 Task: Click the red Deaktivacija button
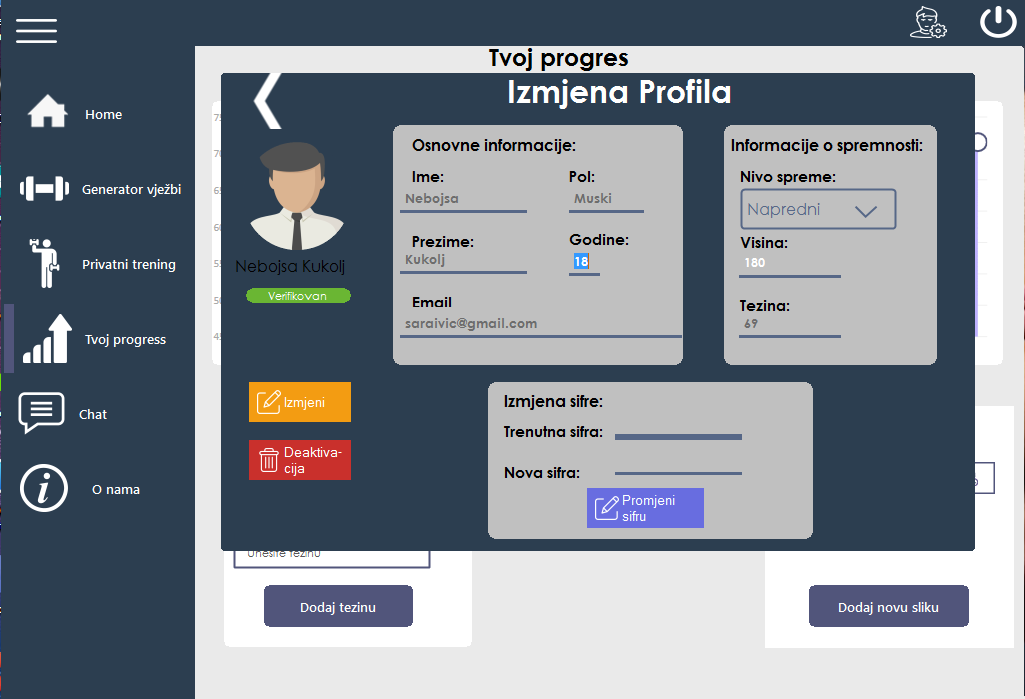point(300,460)
